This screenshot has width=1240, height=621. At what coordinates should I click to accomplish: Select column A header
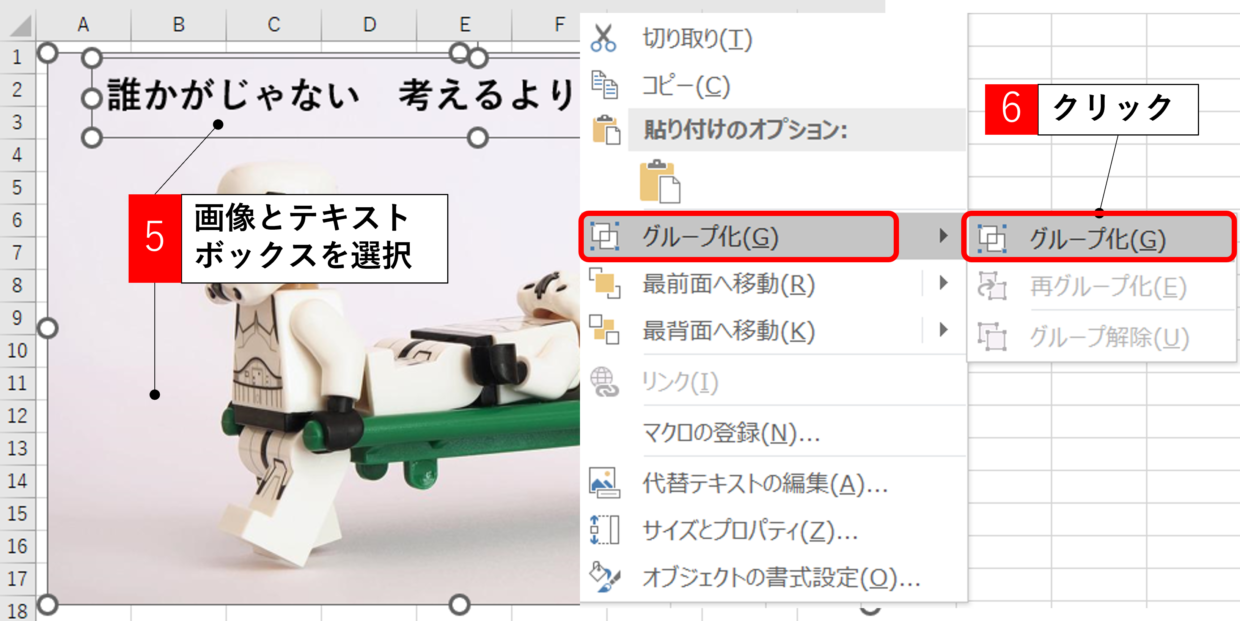tap(82, 24)
